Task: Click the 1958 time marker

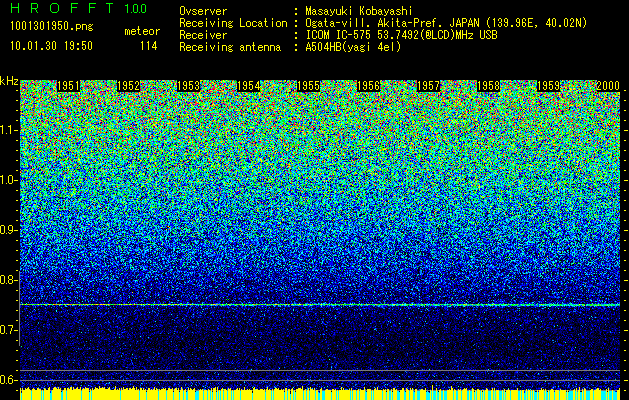Action: [x=489, y=86]
